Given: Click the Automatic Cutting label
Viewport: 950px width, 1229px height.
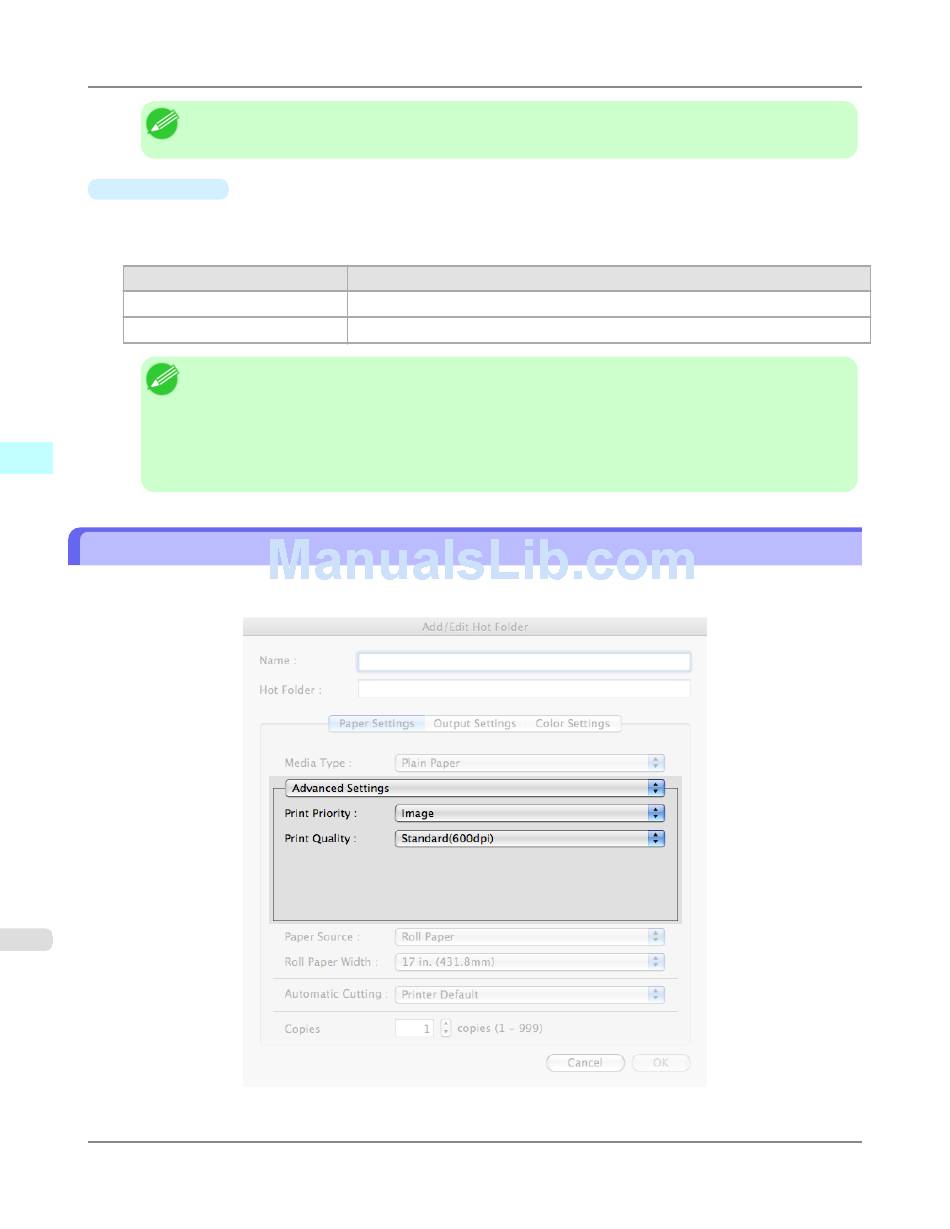Looking at the screenshot, I should click(336, 994).
